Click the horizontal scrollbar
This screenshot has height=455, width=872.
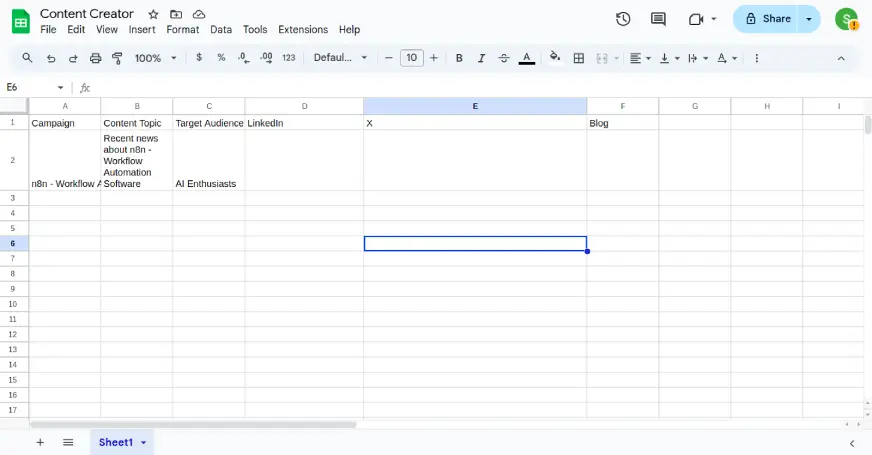tap(193, 424)
